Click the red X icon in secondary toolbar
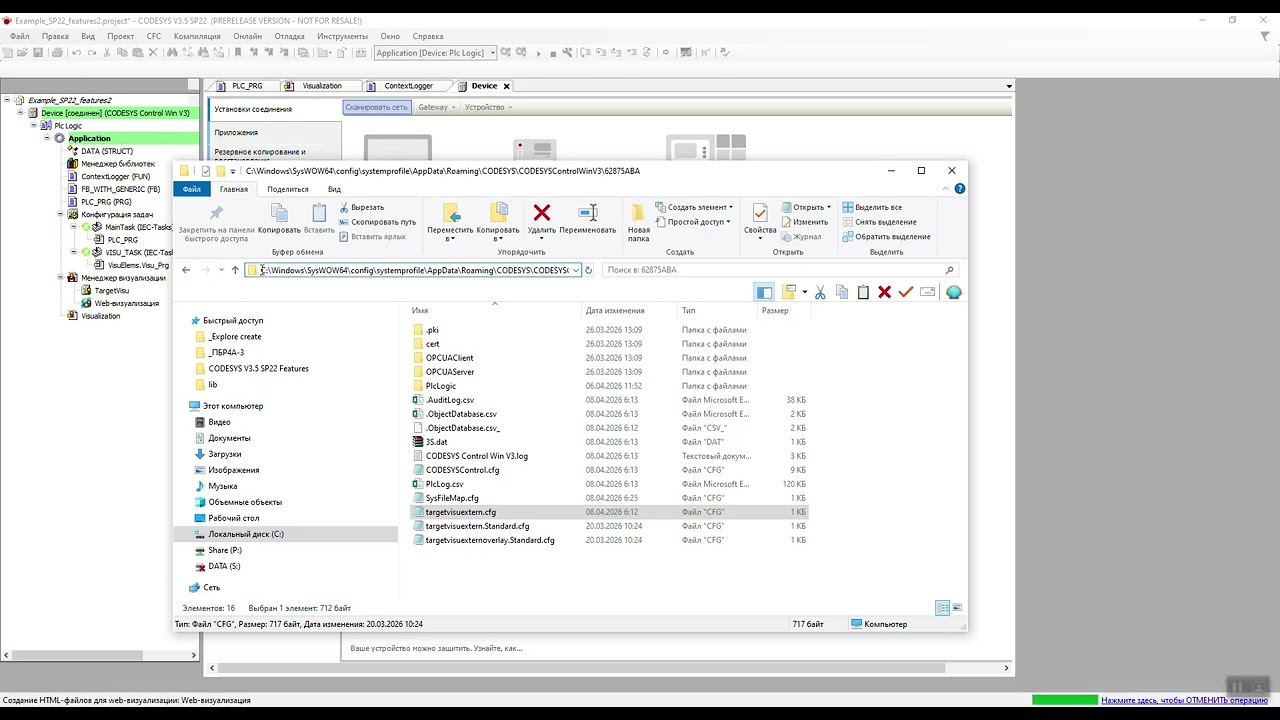Screen dimensions: 1280x720 884,292
